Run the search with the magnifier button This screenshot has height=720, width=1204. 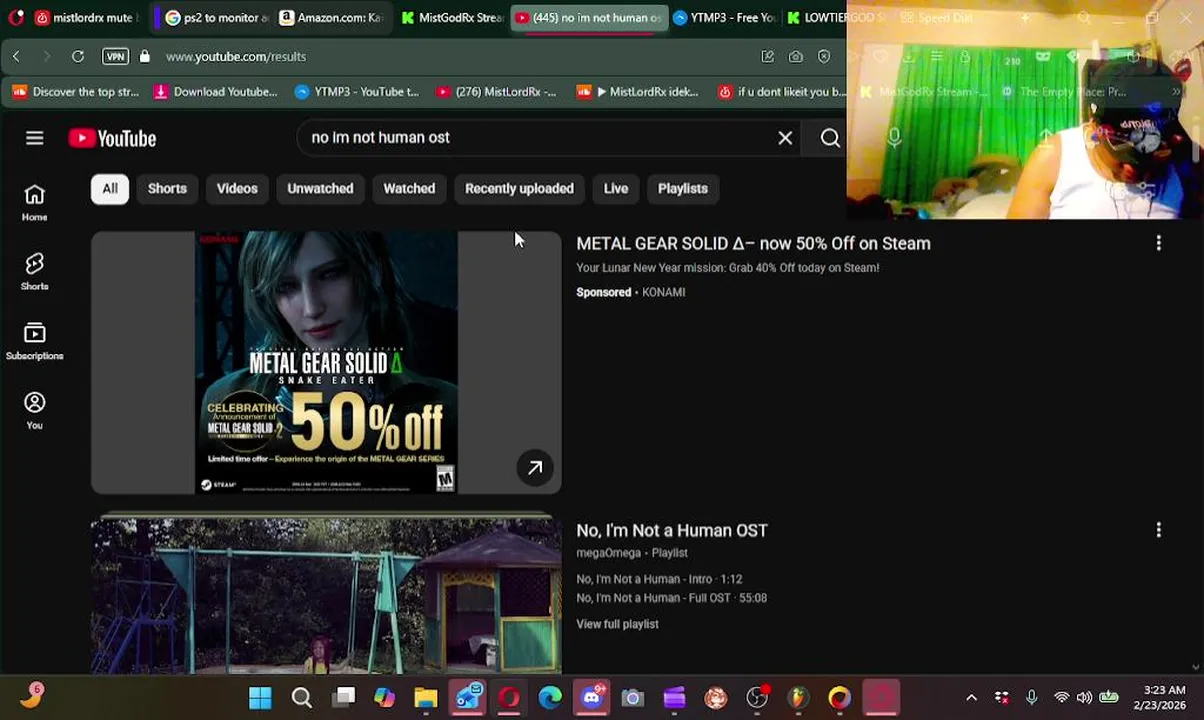point(830,138)
